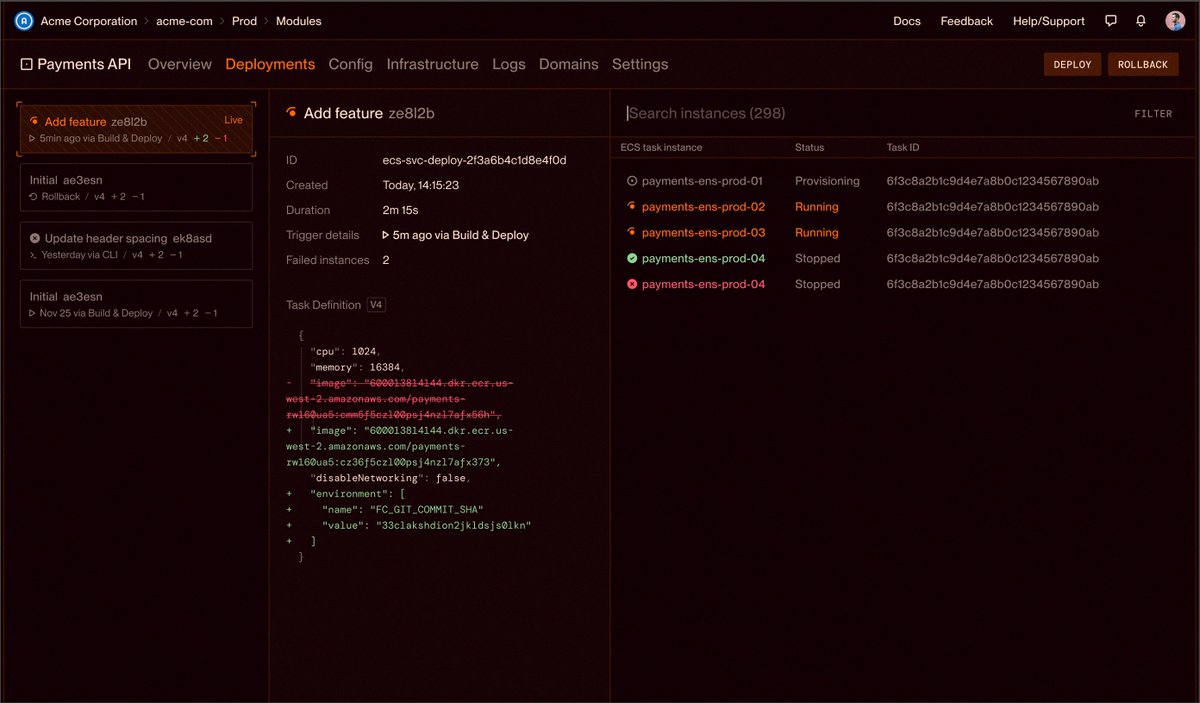The width and height of the screenshot is (1200, 703).
Task: Click the play icon beside '5min ago via Build & Deploy'
Action: click(x=32, y=138)
